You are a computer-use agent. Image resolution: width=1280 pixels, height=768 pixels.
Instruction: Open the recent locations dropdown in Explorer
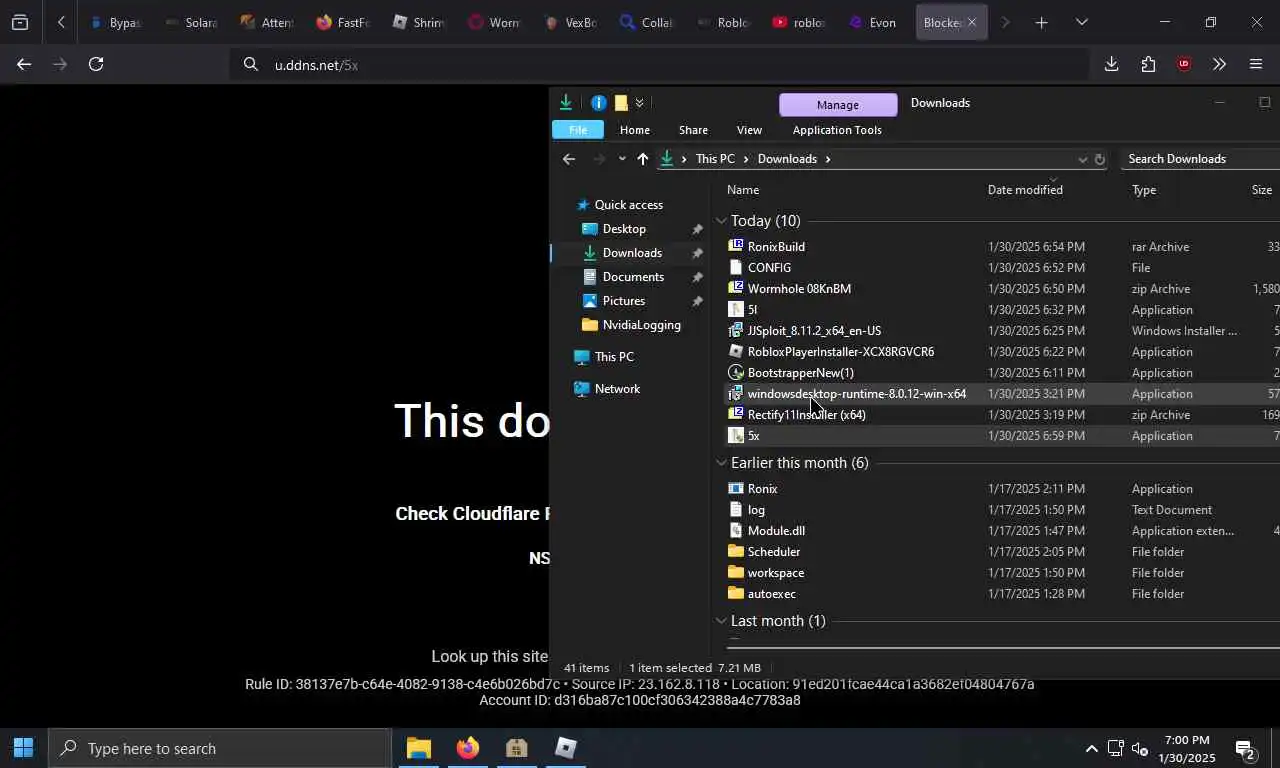[622, 159]
